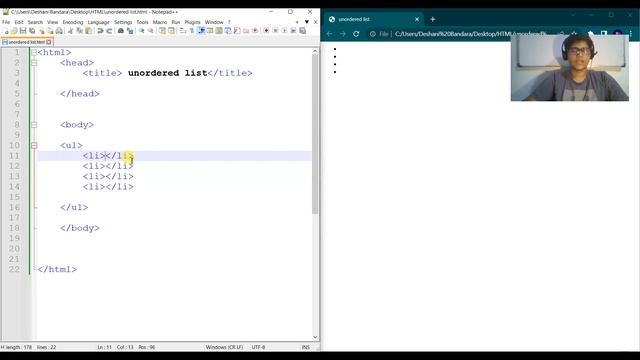This screenshot has width=640, height=360.
Task: Start macro recording with red Record icon
Action: [266, 31]
